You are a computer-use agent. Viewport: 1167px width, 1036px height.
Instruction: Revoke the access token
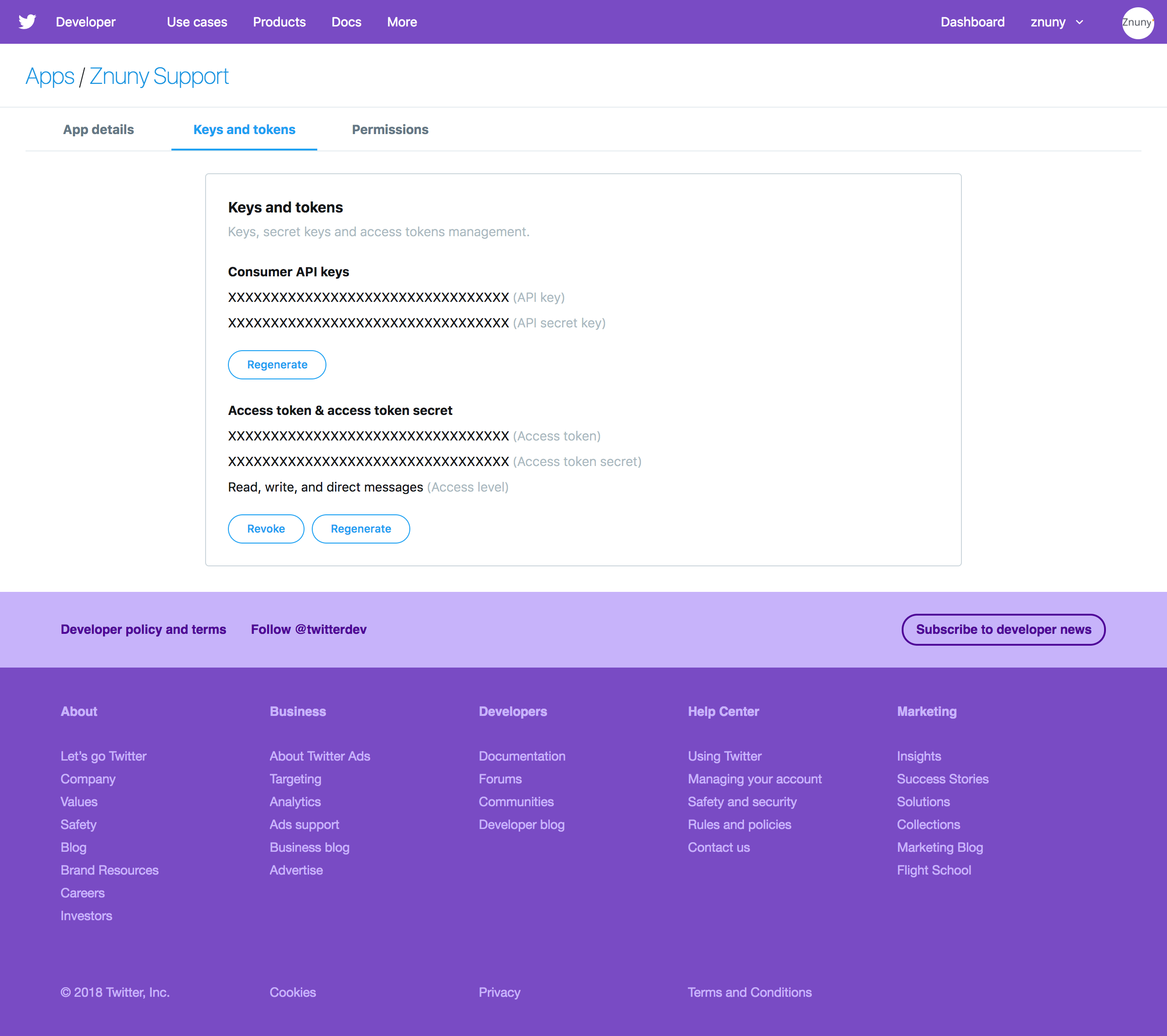(x=266, y=529)
